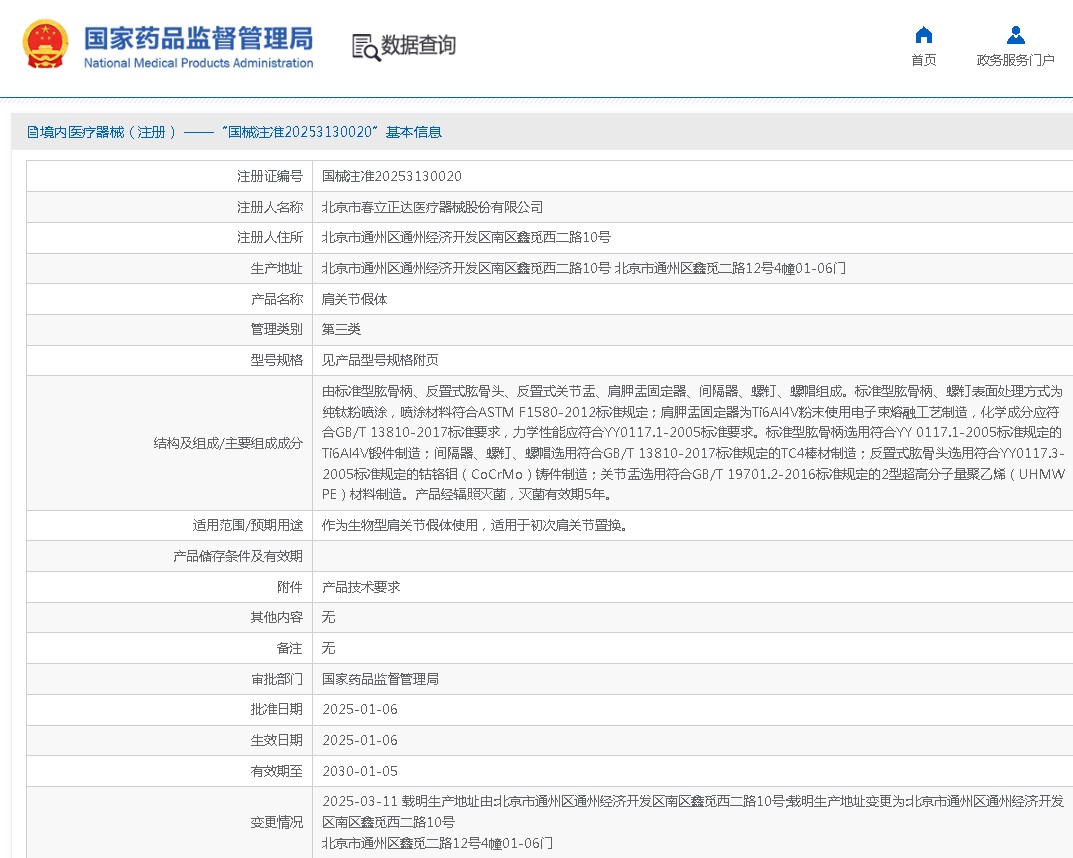Select the 型号规格 label cell
1073x858 pixels.
170,360
